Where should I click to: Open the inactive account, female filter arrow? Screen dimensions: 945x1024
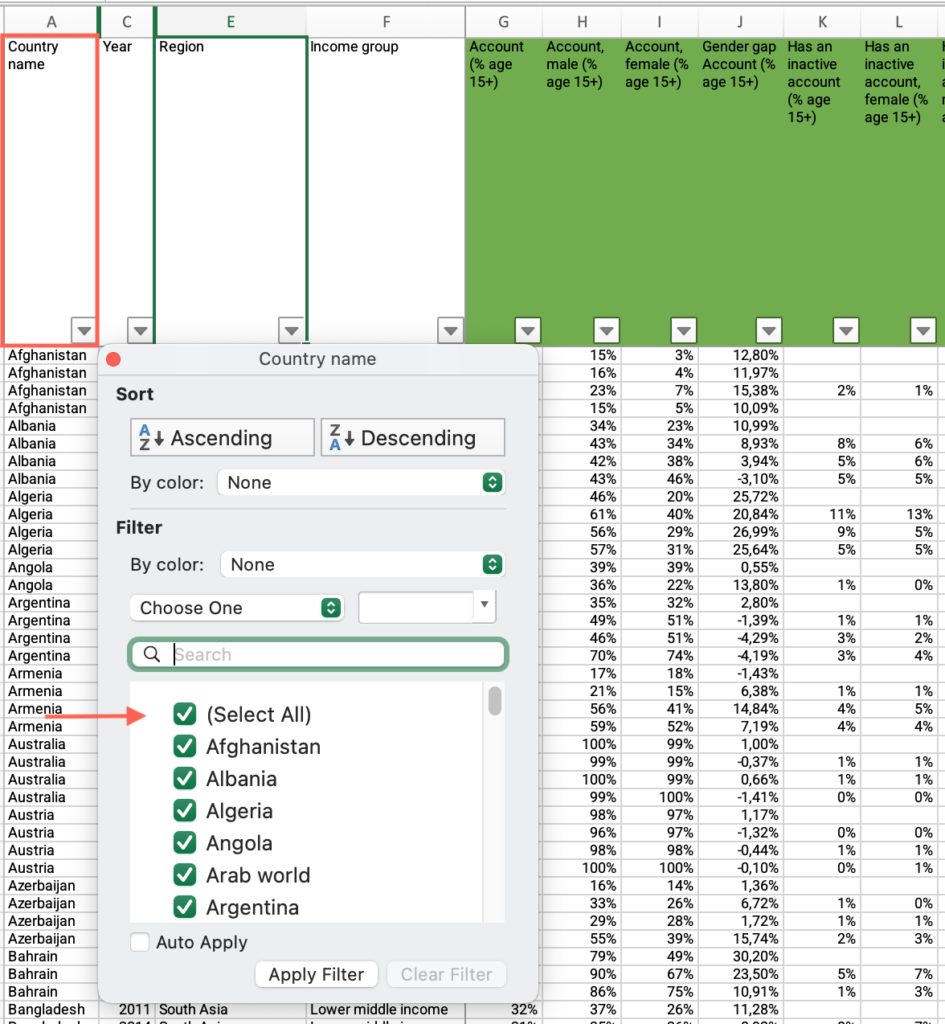point(923,330)
